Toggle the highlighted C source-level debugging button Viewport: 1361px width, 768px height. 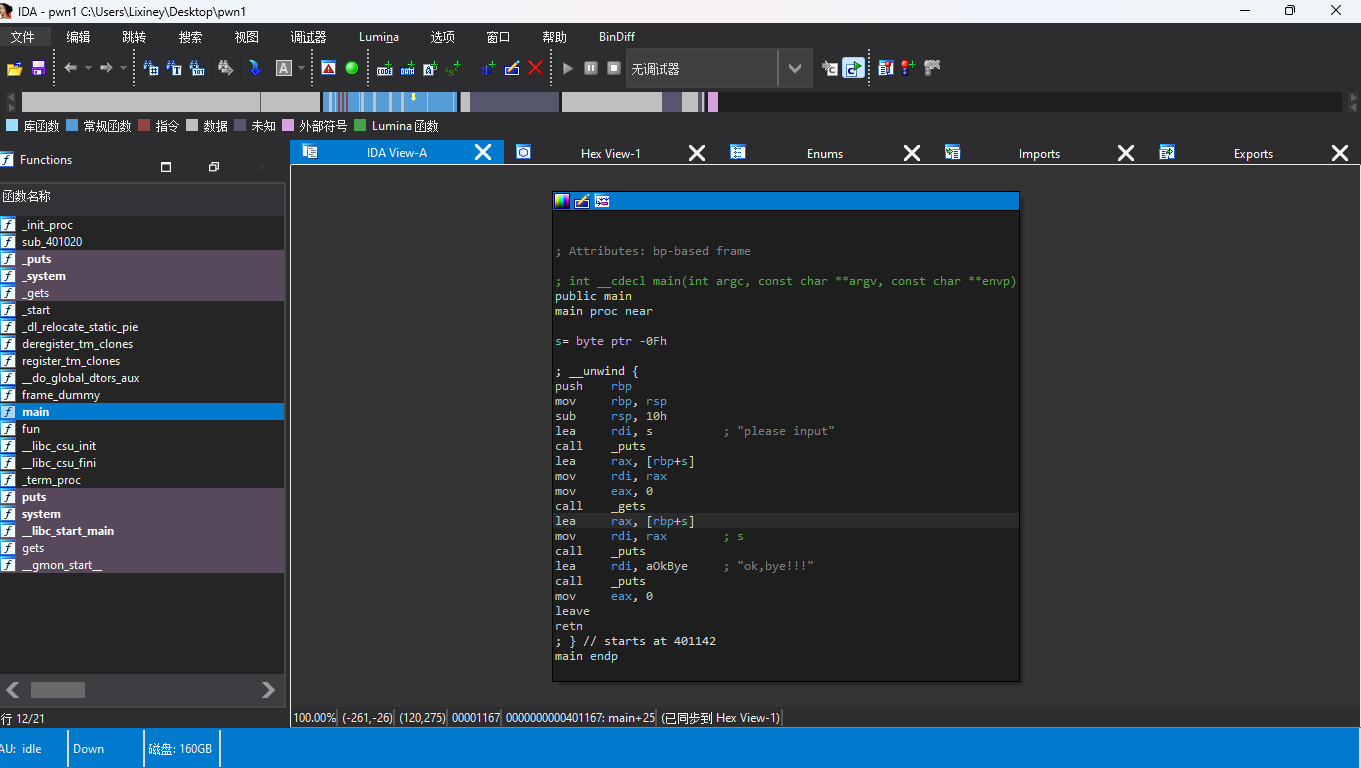pyautogui.click(x=853, y=68)
